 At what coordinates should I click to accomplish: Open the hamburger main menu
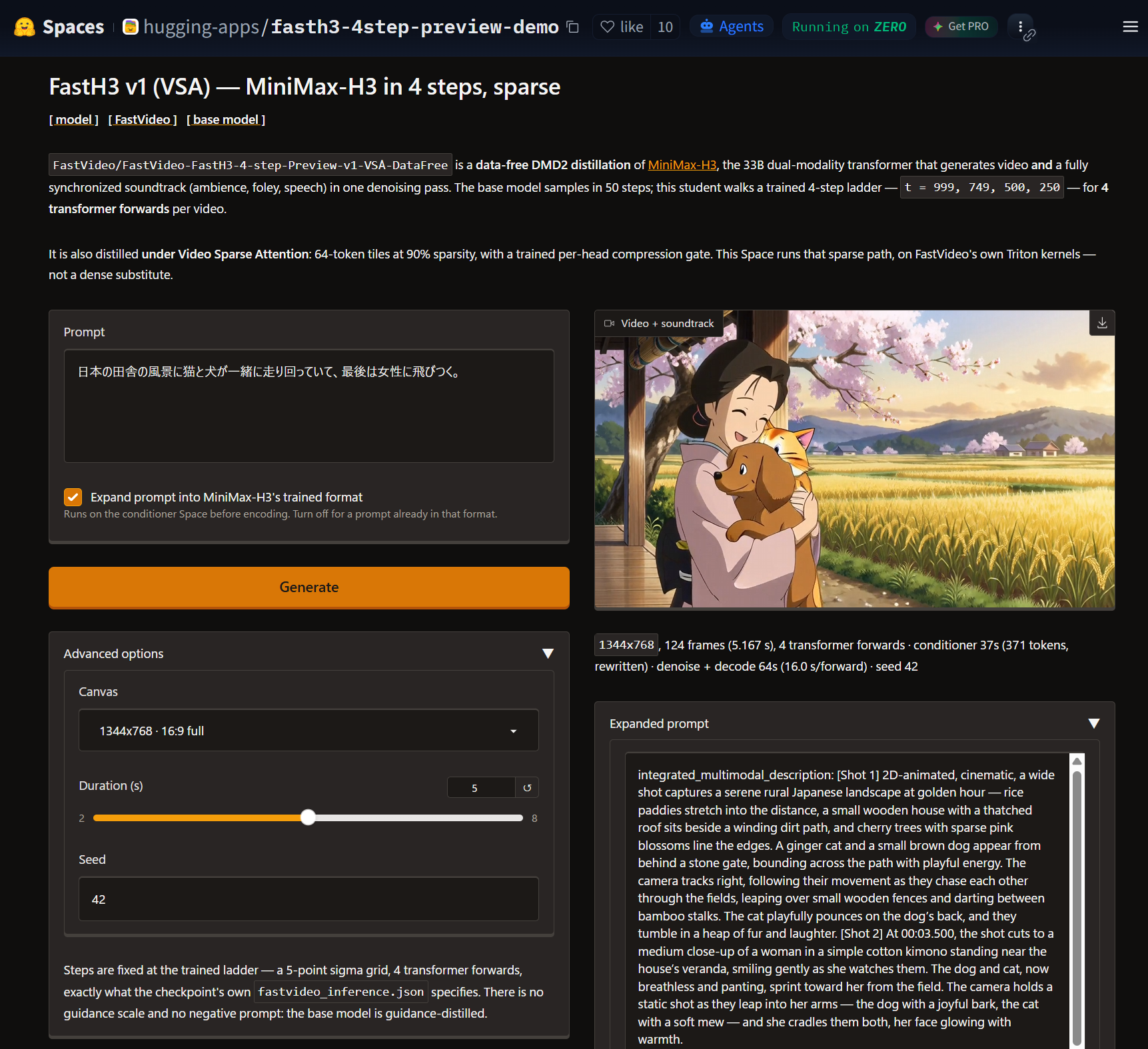pyautogui.click(x=1130, y=27)
